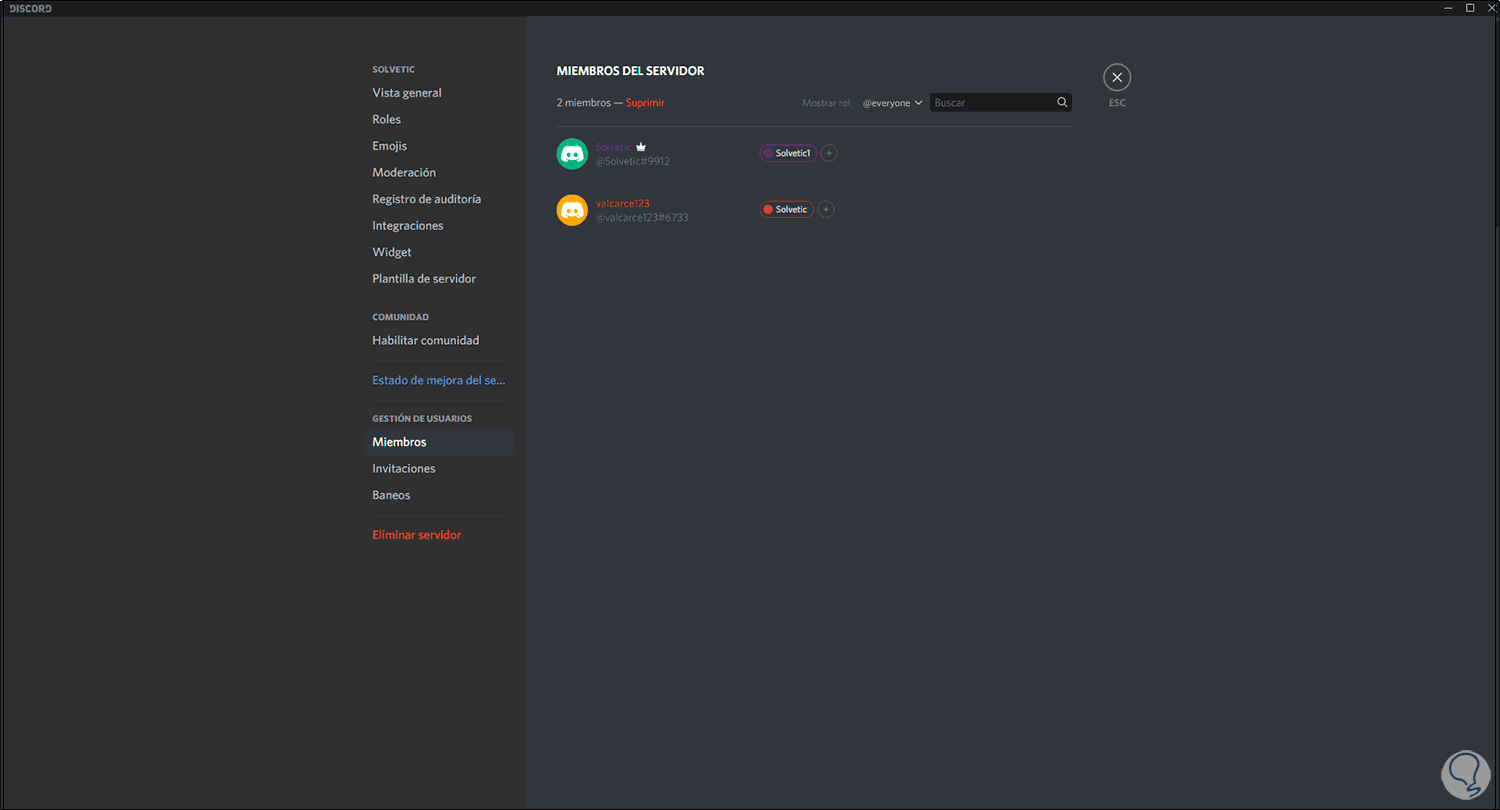Viewport: 1500px width, 810px height.
Task: Add a role to Solvetic member
Action: tap(829, 153)
